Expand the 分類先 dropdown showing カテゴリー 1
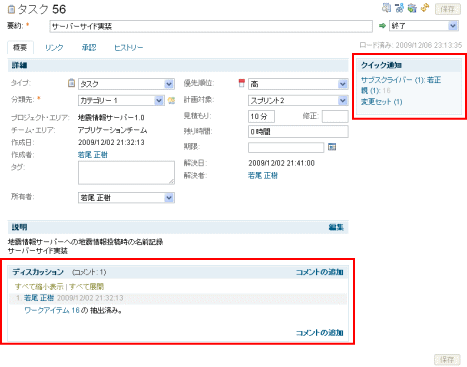This screenshot has height=367, width=467. click(x=121, y=100)
